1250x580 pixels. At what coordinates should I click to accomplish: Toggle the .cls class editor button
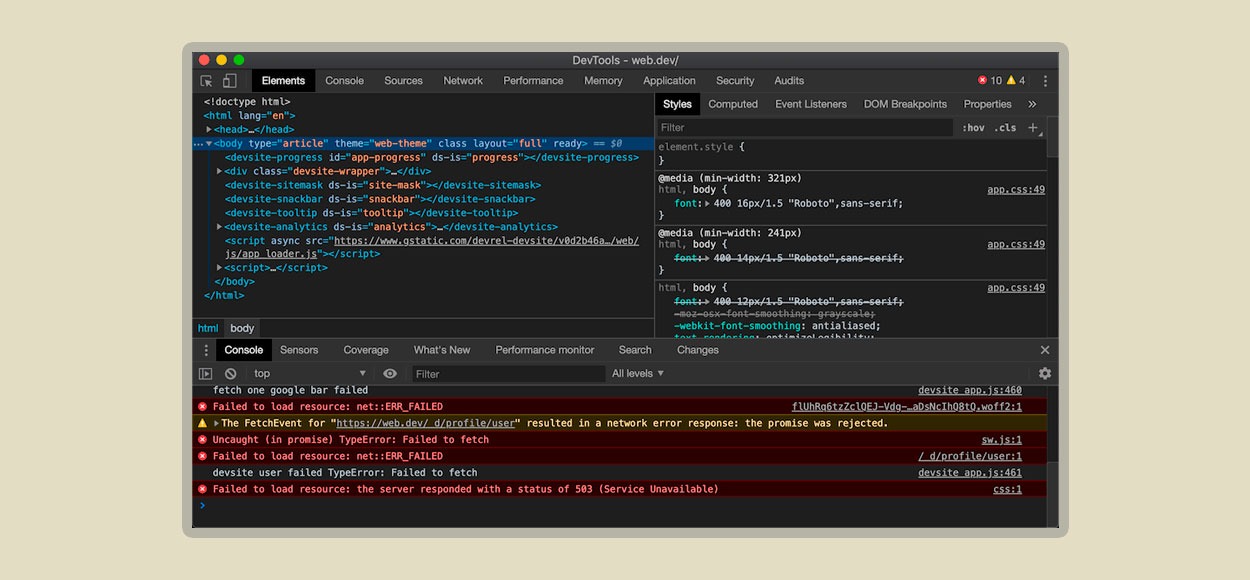coord(1005,128)
